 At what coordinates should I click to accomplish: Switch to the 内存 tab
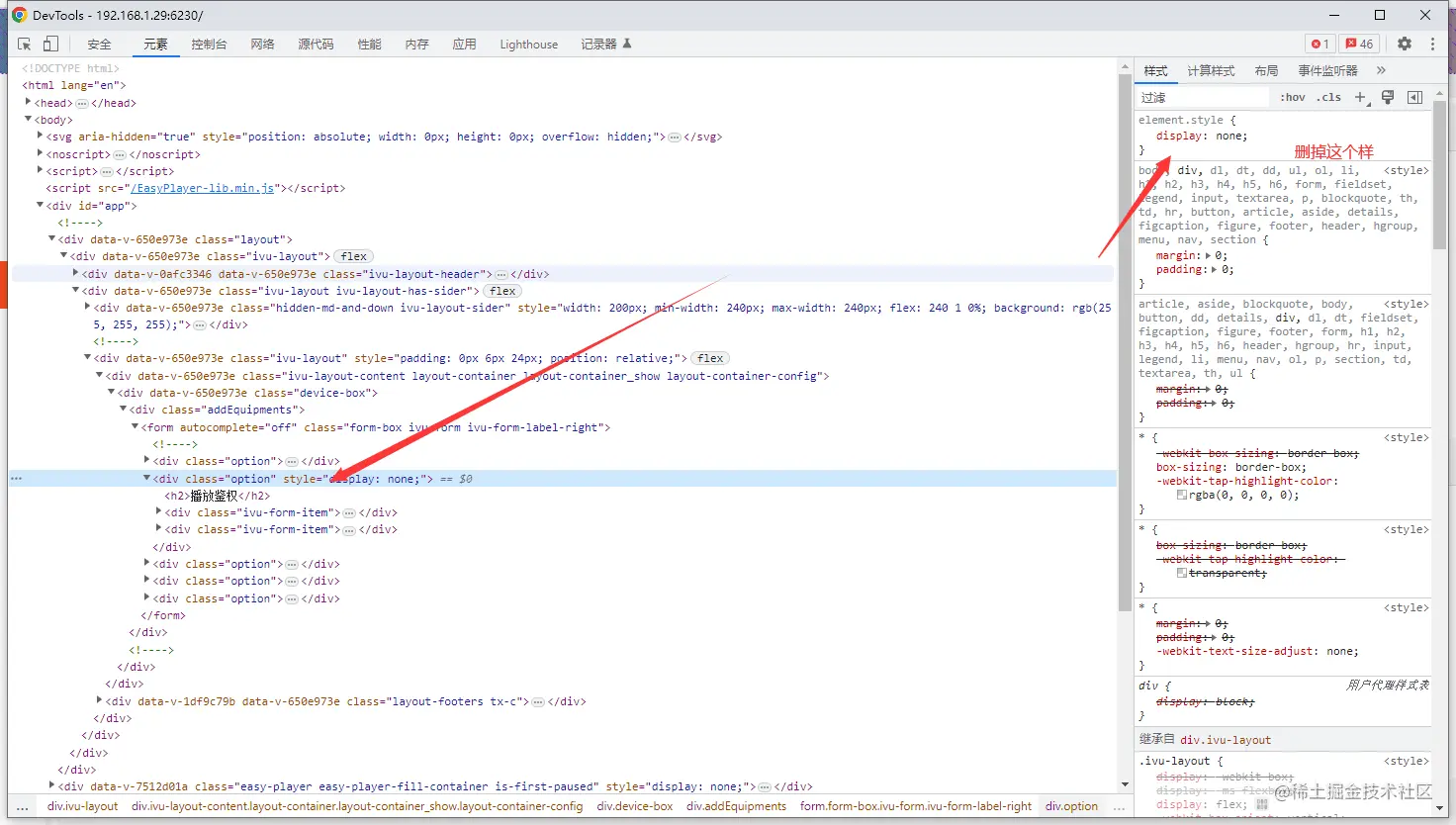coord(416,44)
